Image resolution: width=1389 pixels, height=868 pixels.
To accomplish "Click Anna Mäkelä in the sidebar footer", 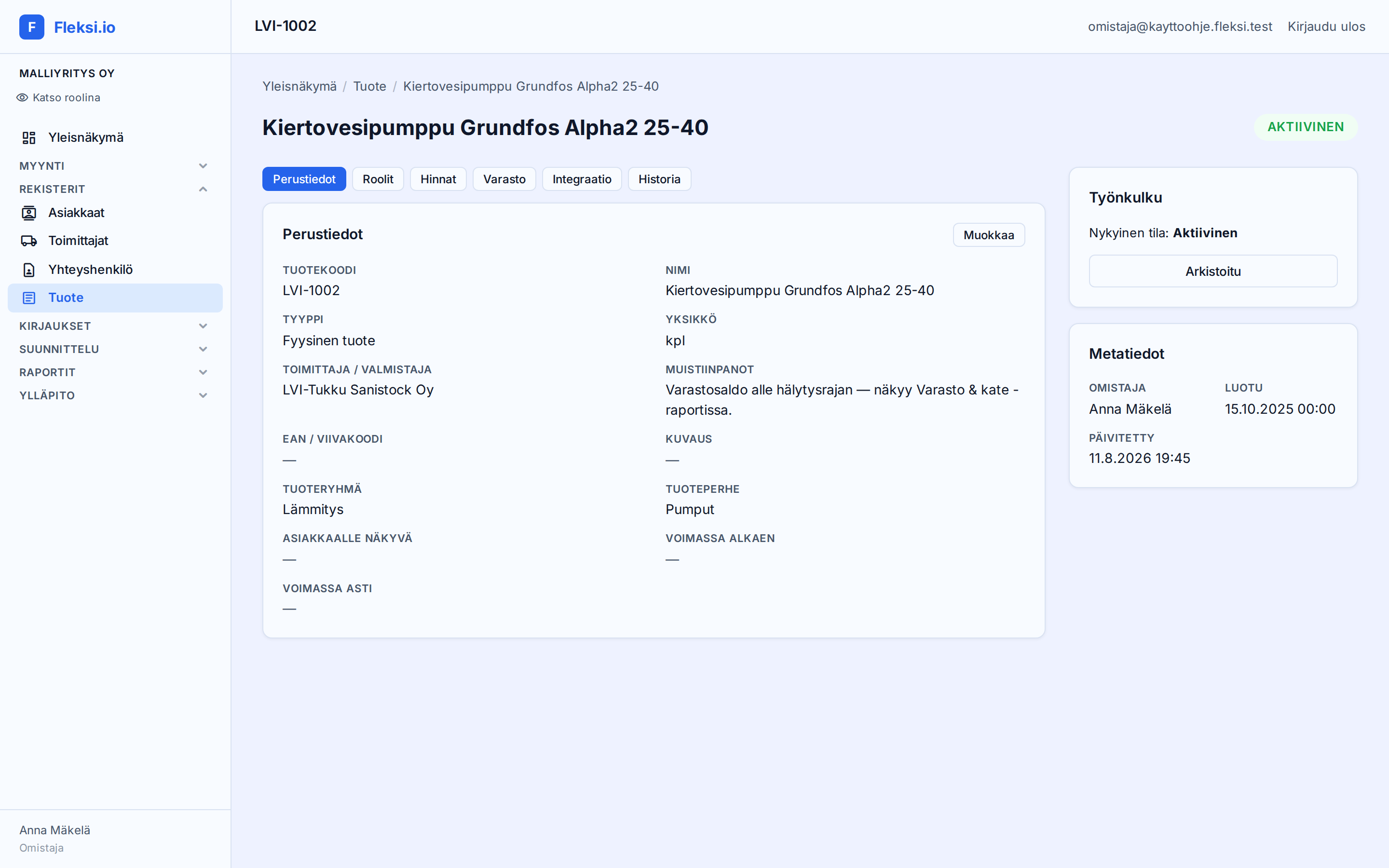I will click(x=55, y=830).
